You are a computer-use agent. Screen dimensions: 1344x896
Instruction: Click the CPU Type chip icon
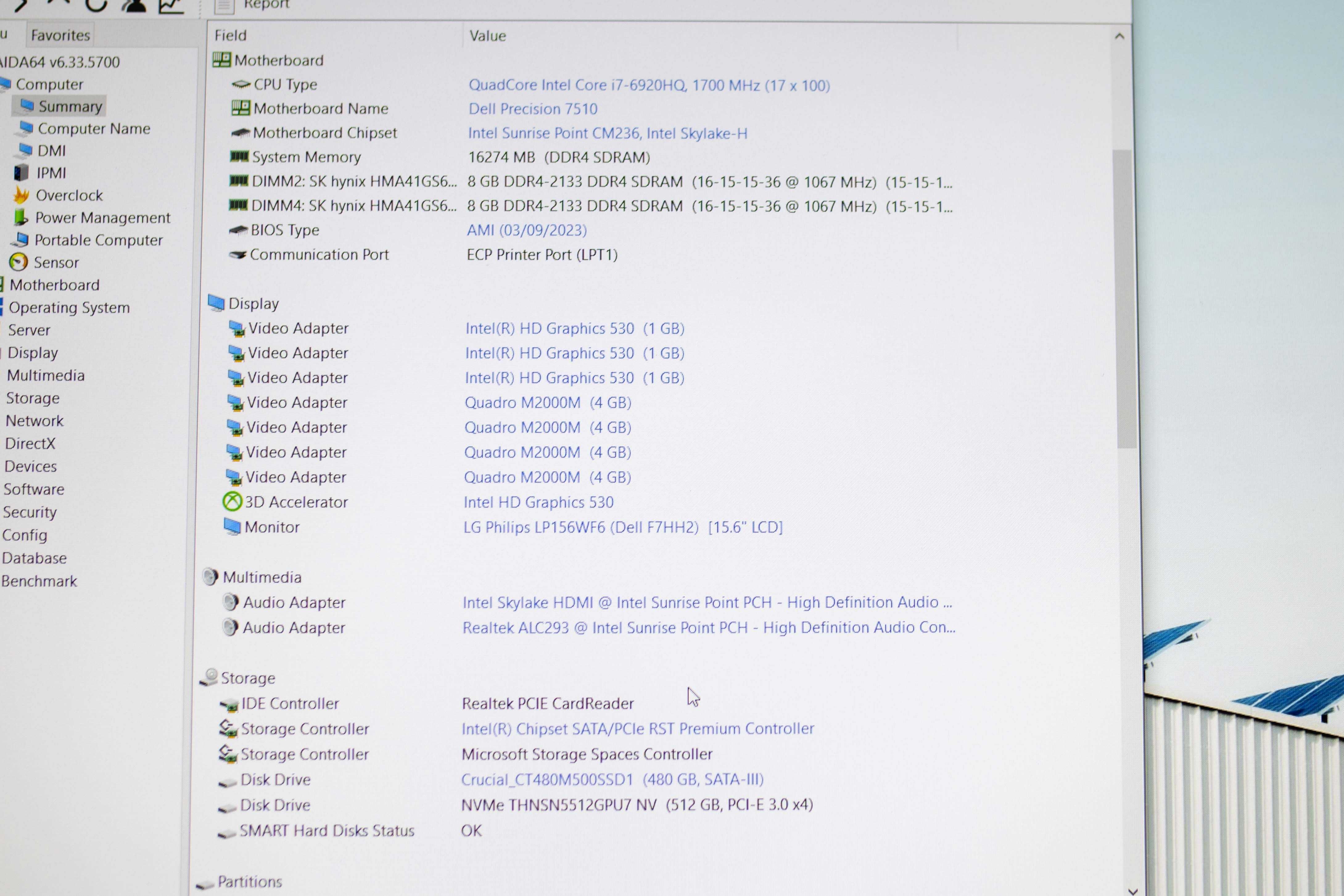point(241,85)
